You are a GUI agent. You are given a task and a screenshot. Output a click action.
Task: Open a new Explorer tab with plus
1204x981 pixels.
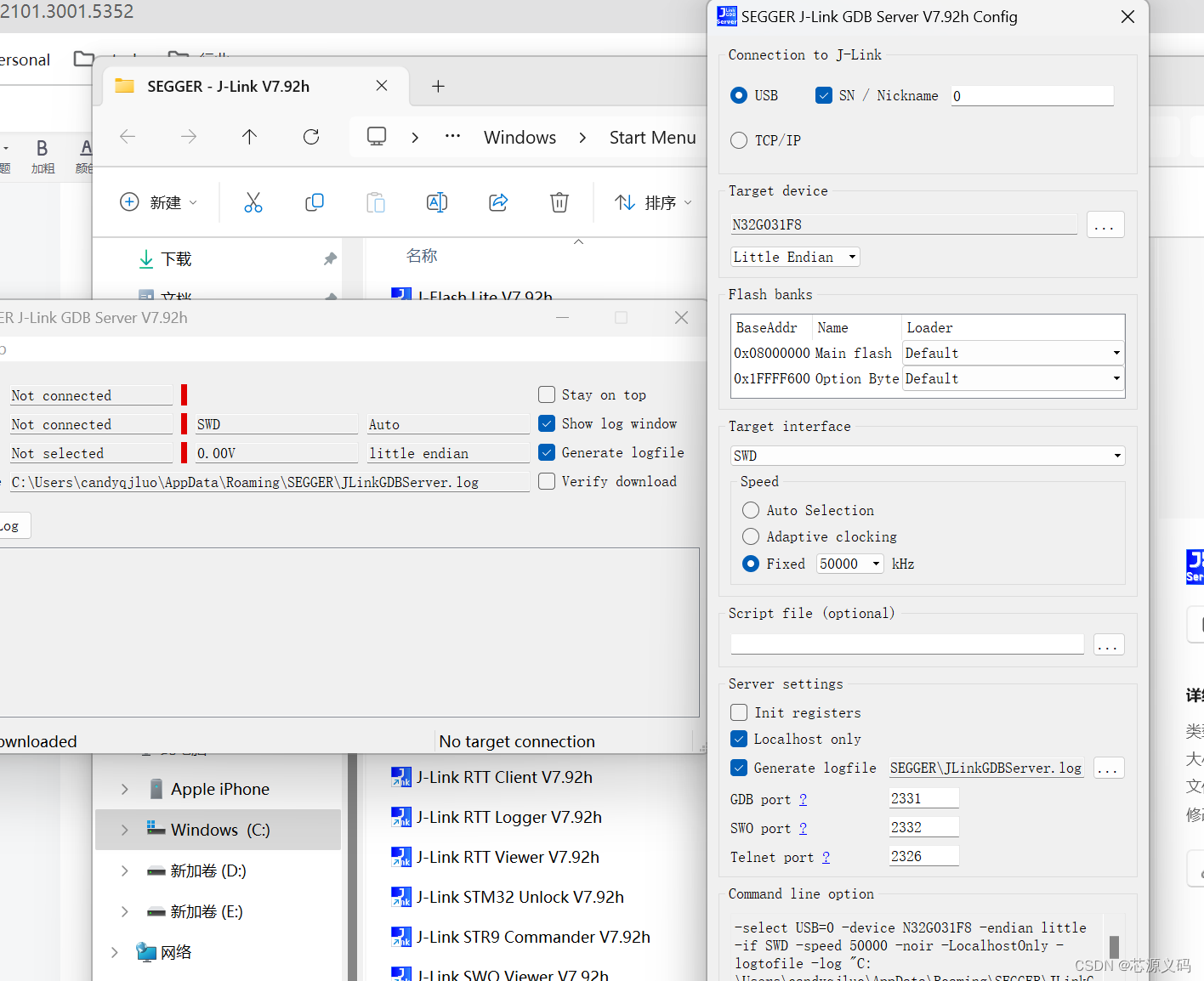point(438,86)
